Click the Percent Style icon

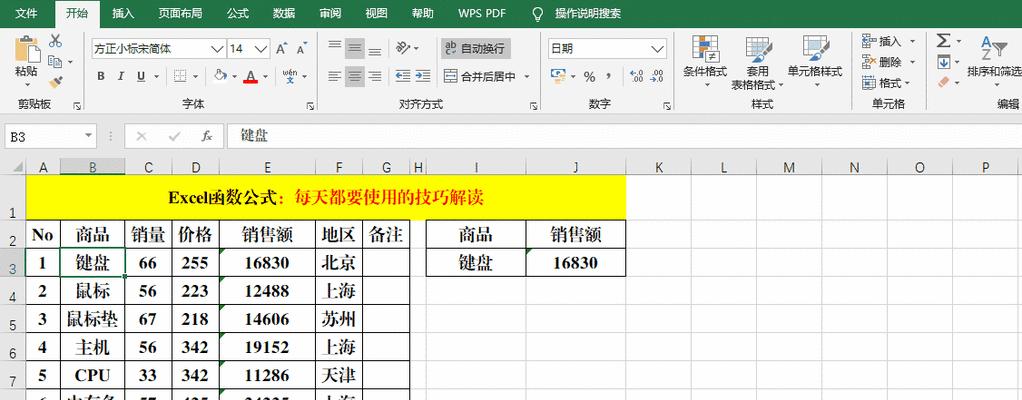(589, 77)
